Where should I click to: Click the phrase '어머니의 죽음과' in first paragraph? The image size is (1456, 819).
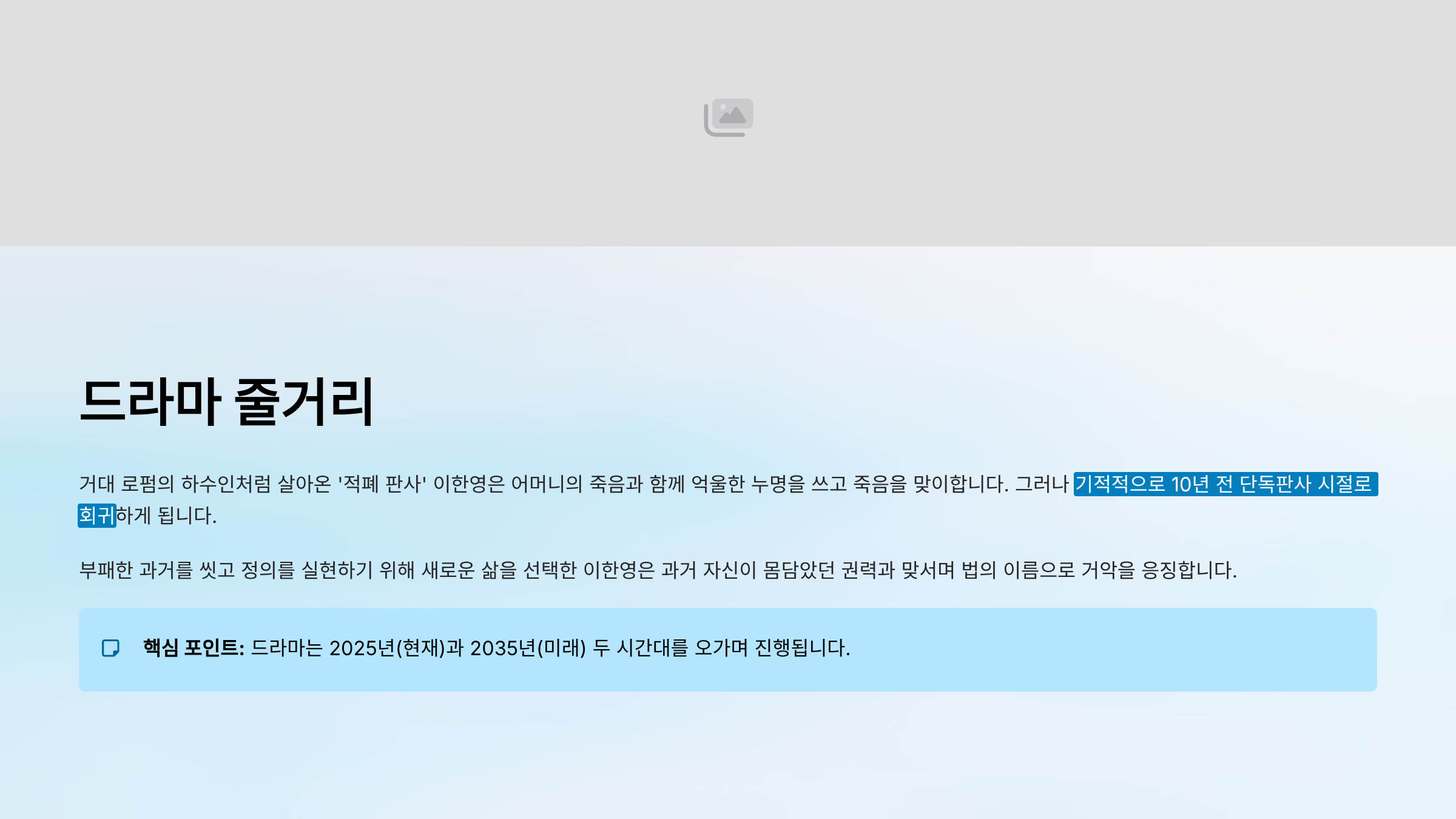click(576, 484)
